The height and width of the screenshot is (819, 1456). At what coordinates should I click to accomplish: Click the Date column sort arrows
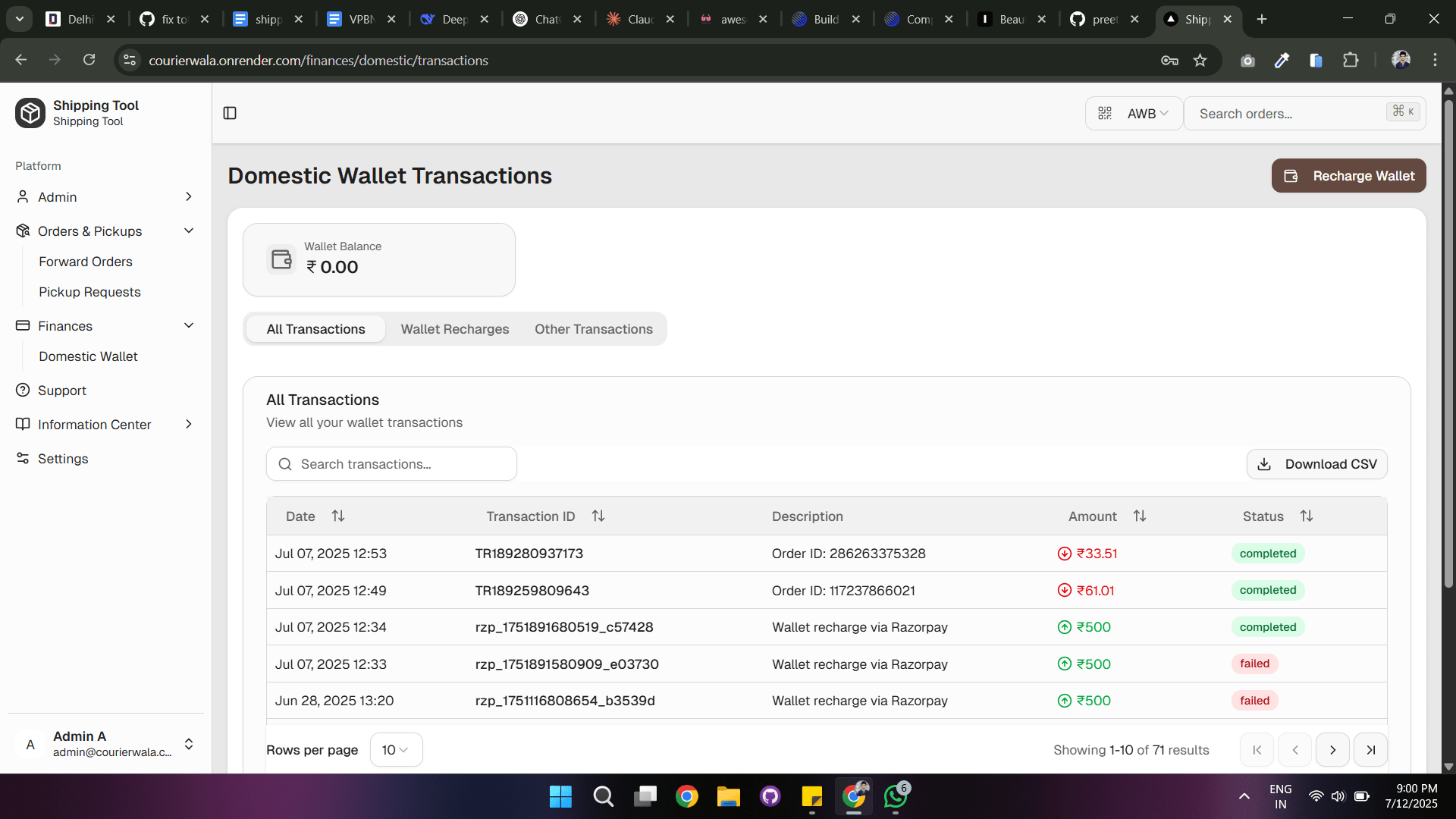(338, 516)
